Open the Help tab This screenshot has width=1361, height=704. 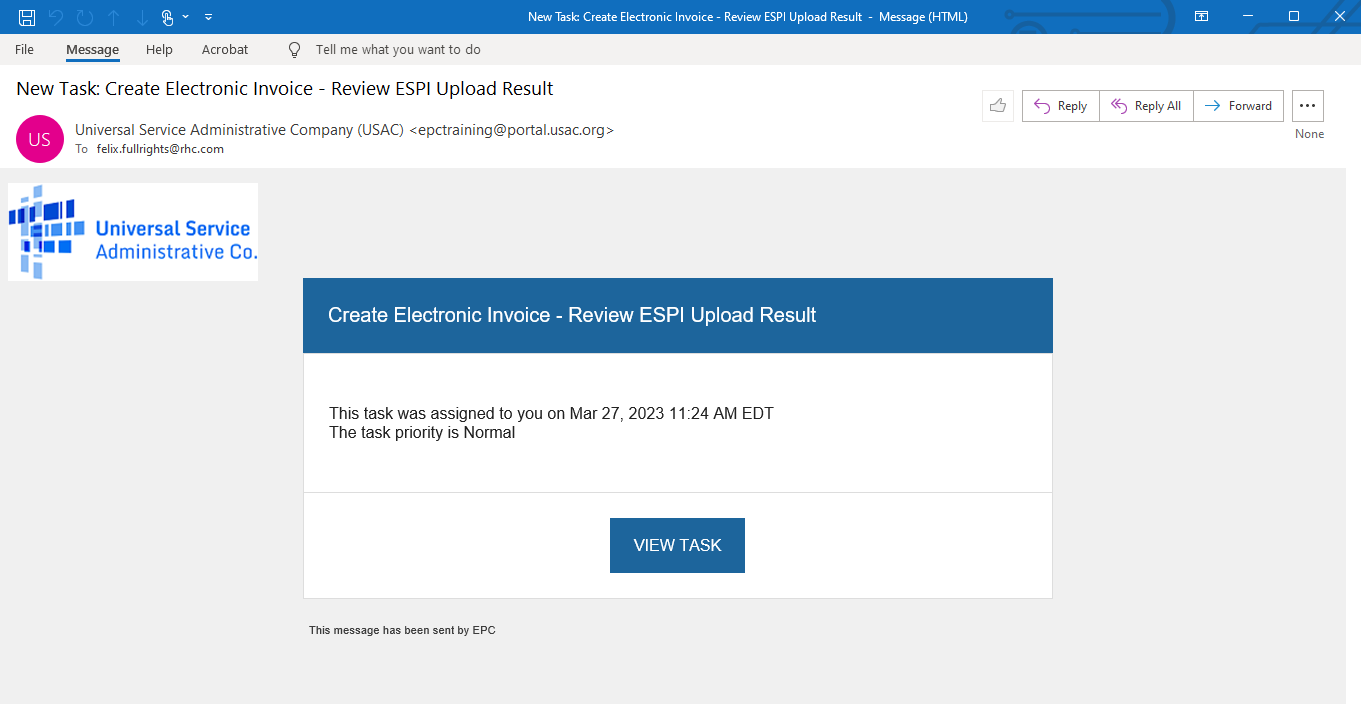point(159,49)
